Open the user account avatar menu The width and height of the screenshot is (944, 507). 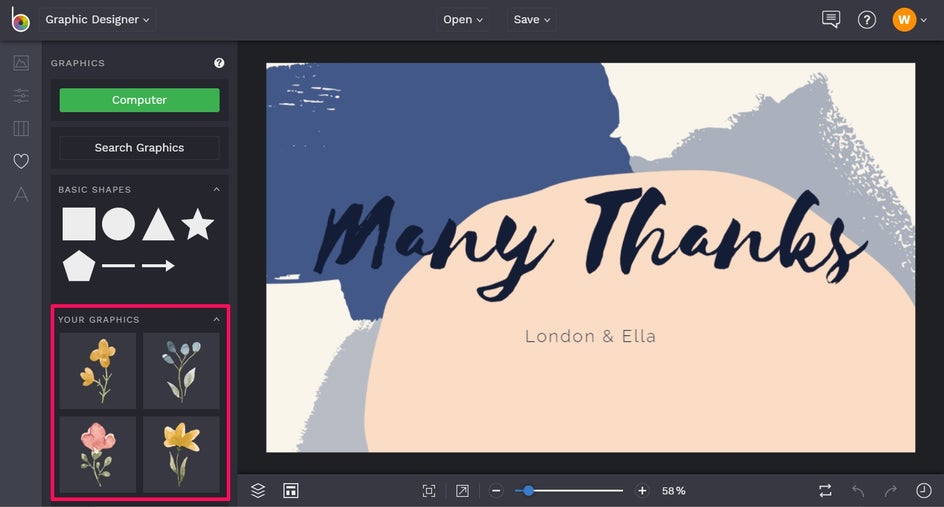(x=908, y=20)
